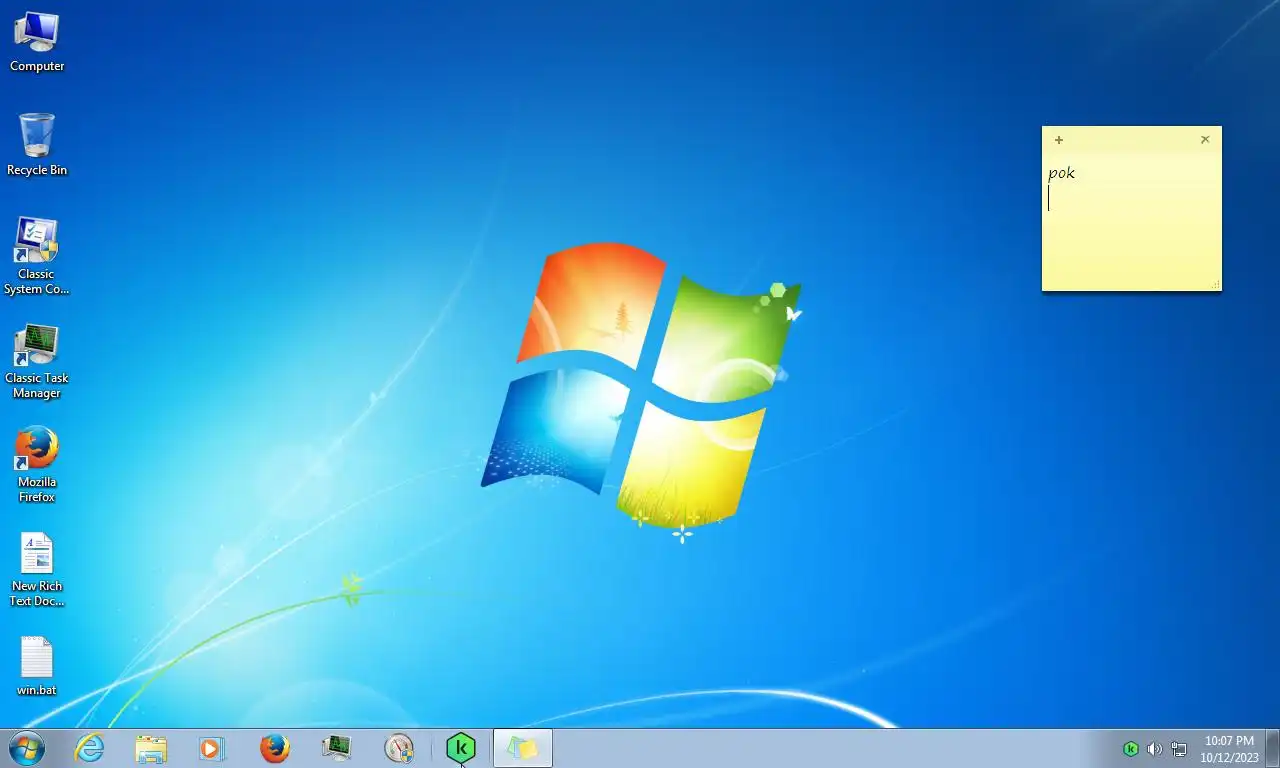Screen dimensions: 1280x768
Task: Select the Mozilla Firefox desktop shortcut
Action: coord(37,465)
